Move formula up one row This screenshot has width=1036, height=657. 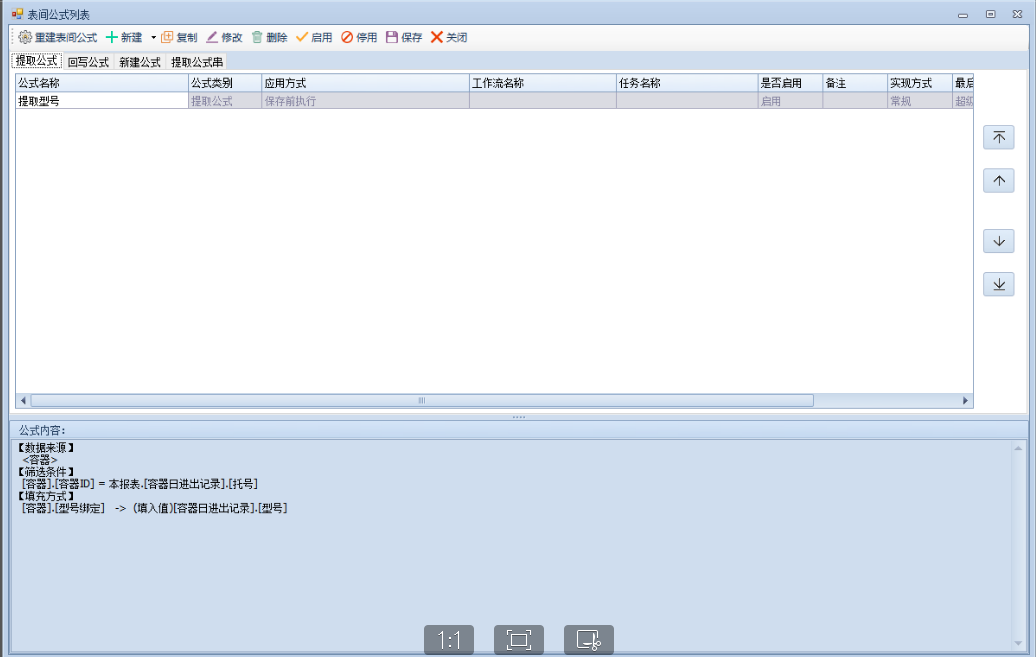click(x=998, y=181)
